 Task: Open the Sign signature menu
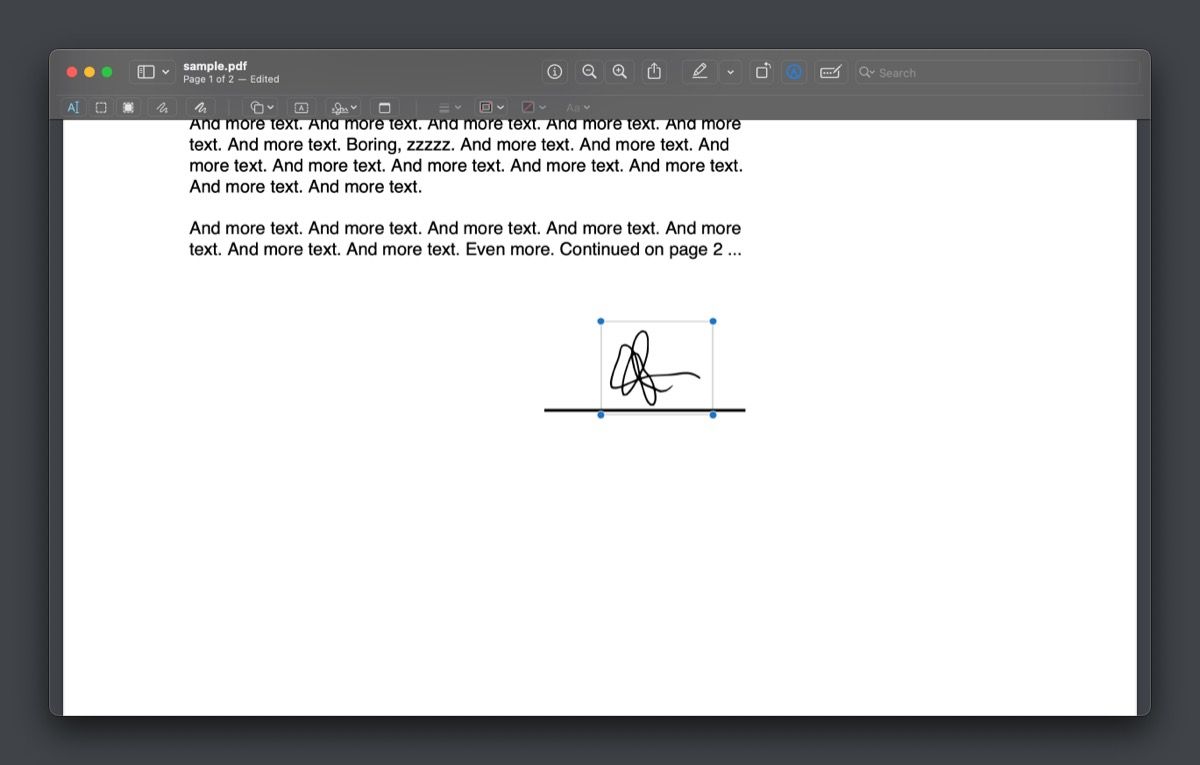tap(344, 107)
